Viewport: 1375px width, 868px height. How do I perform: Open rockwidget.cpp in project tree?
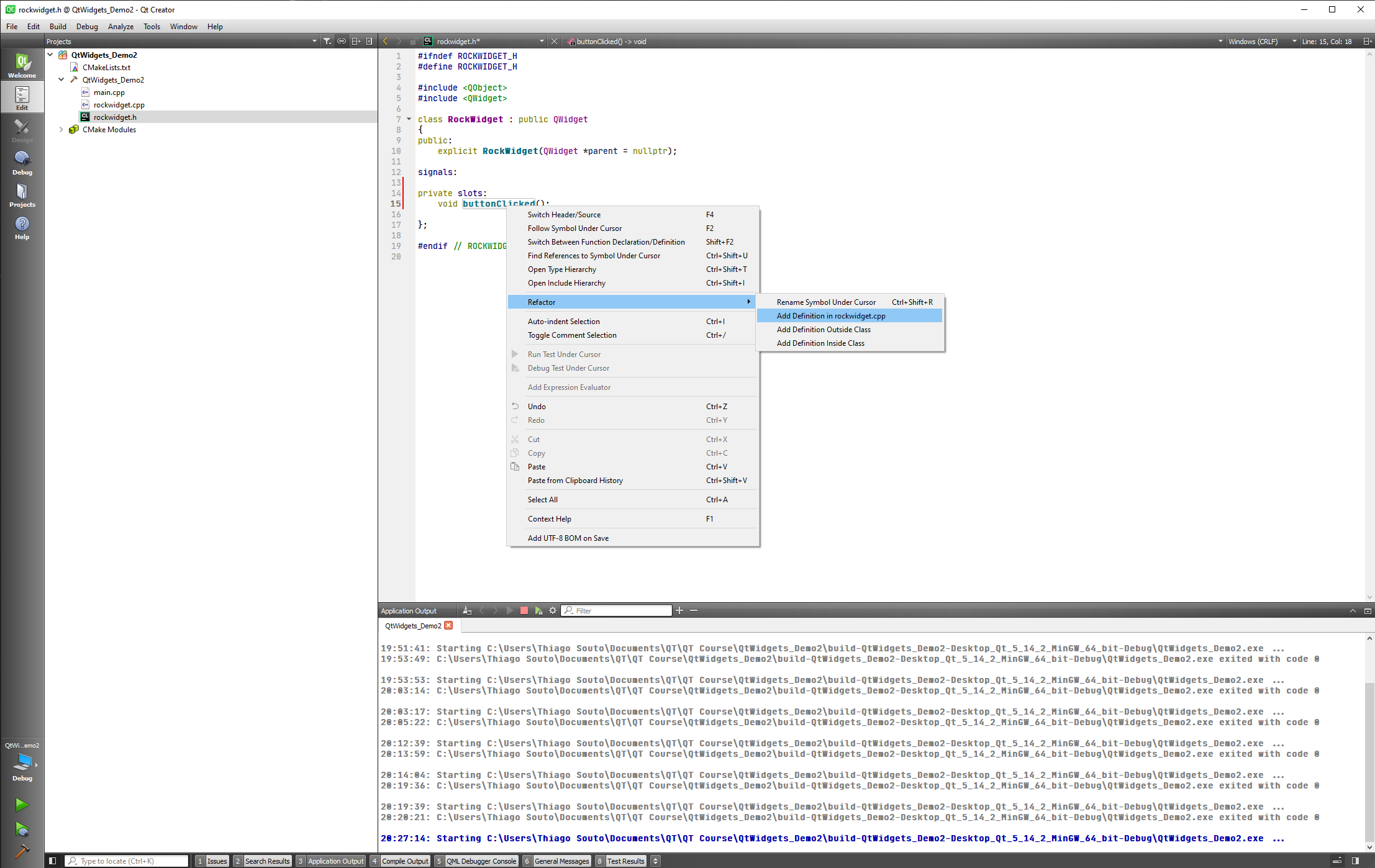(x=119, y=105)
